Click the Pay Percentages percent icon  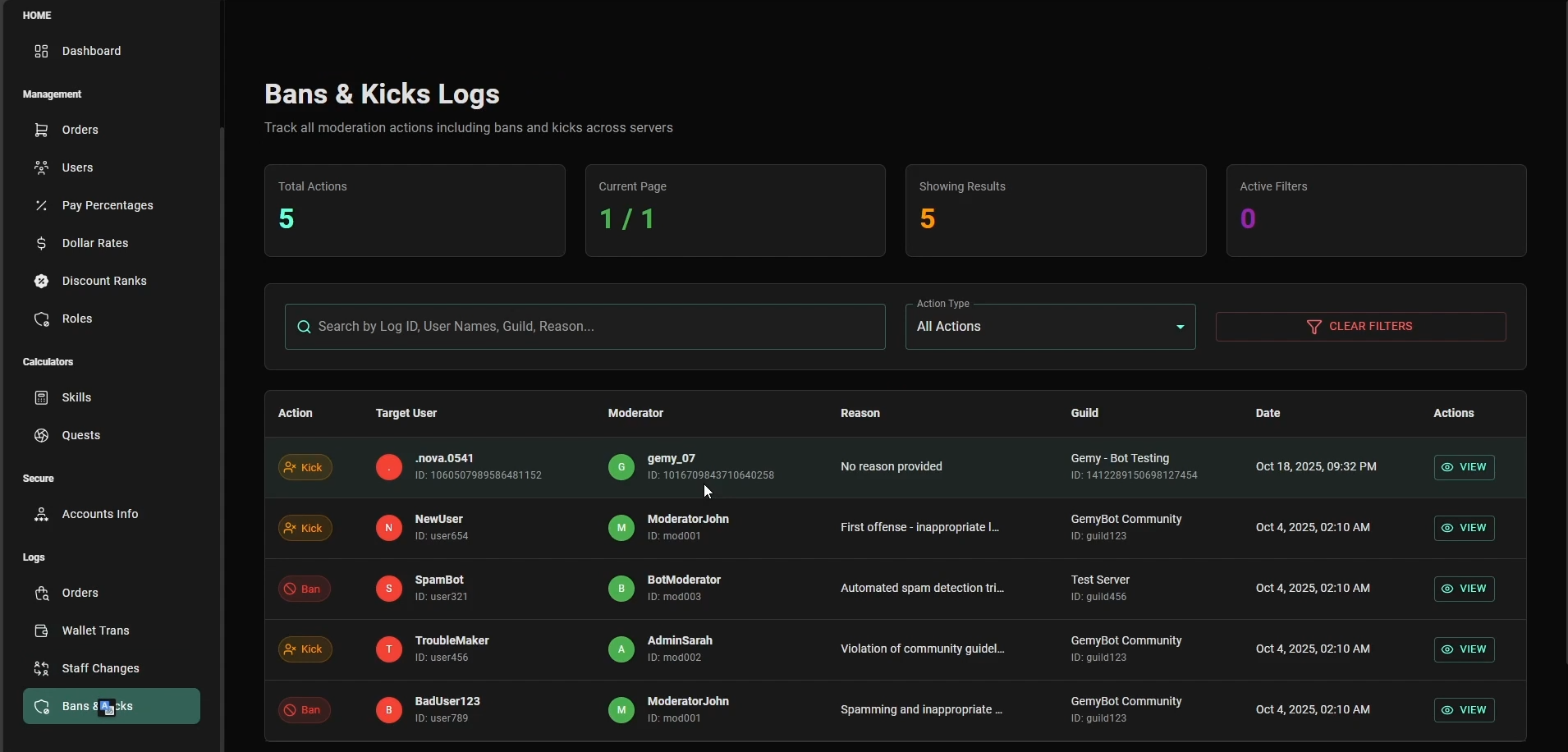(41, 205)
